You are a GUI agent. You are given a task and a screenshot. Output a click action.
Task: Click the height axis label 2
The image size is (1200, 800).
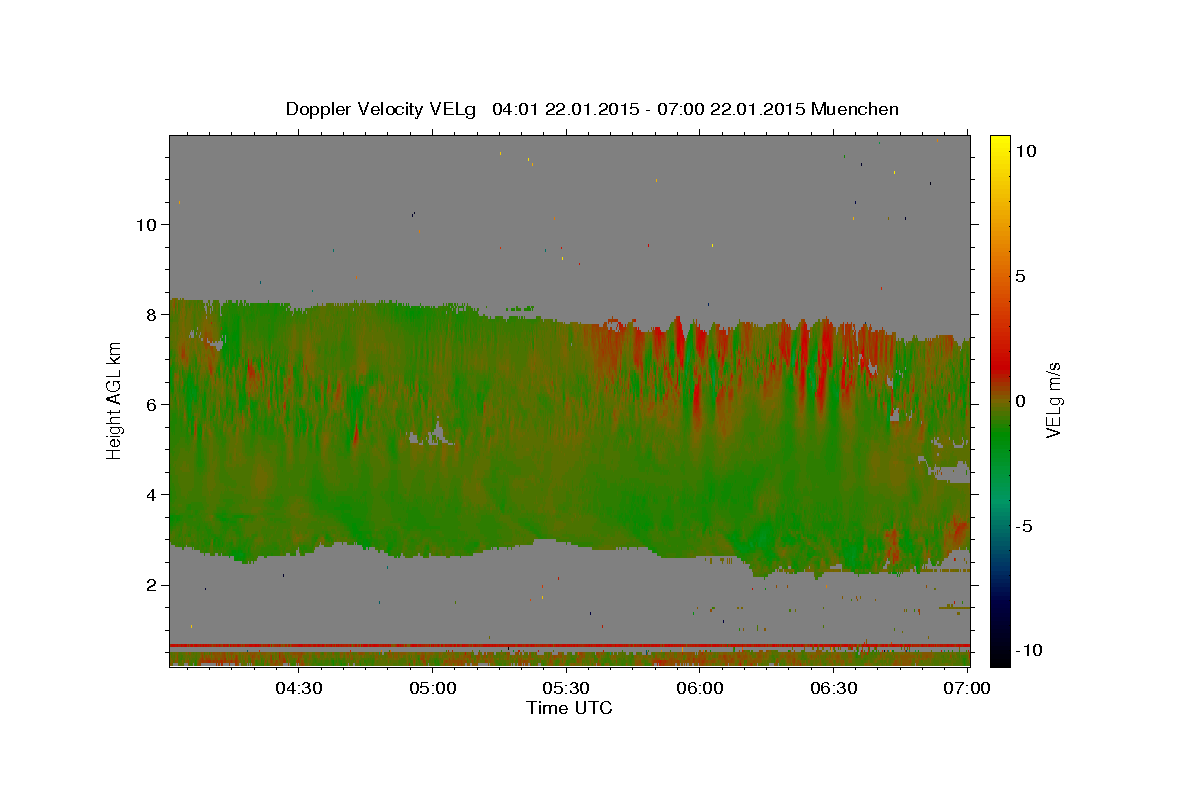(151, 585)
